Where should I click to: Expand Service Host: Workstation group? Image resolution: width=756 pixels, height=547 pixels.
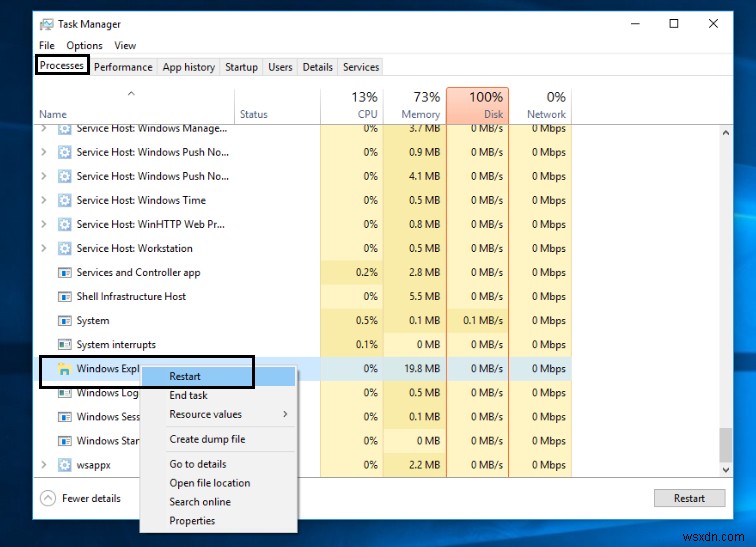pyautogui.click(x=44, y=248)
